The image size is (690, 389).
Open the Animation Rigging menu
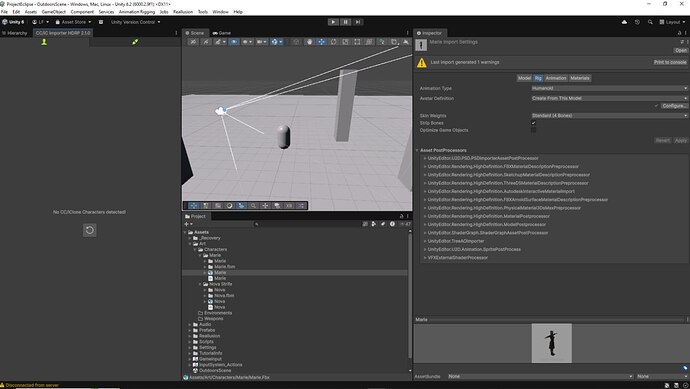coord(137,12)
